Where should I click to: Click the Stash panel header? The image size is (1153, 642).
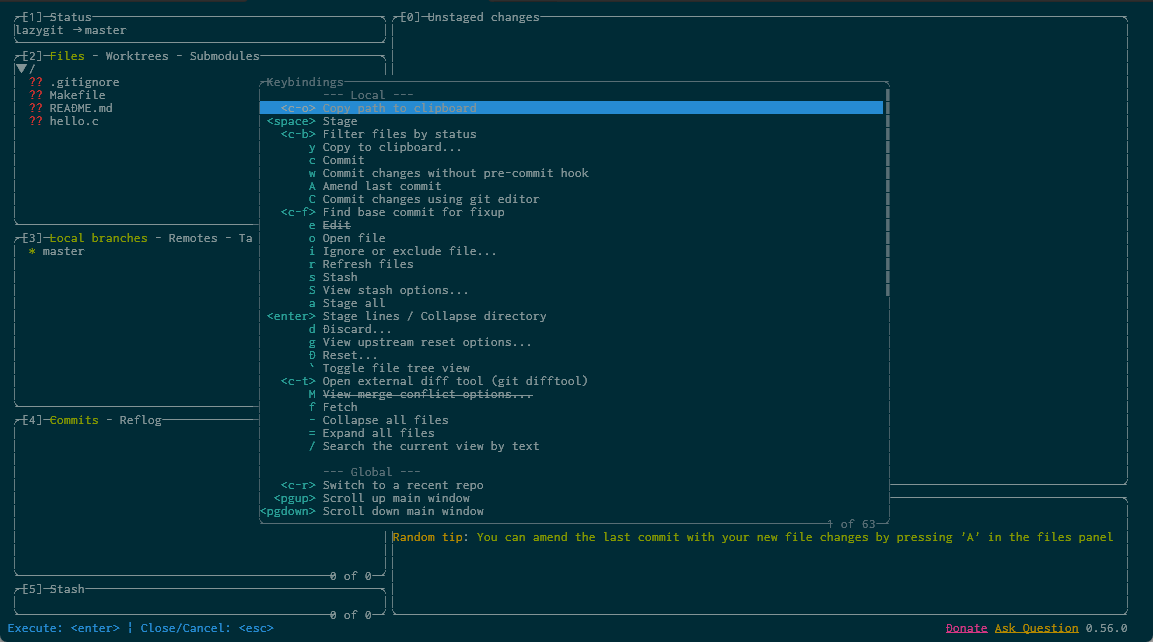67,589
